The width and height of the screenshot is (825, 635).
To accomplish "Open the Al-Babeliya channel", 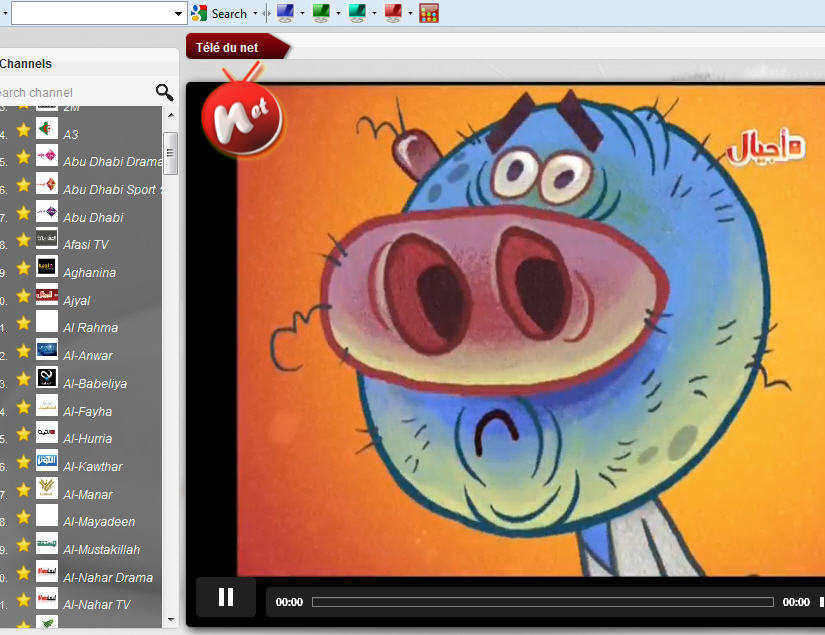I will coord(95,384).
